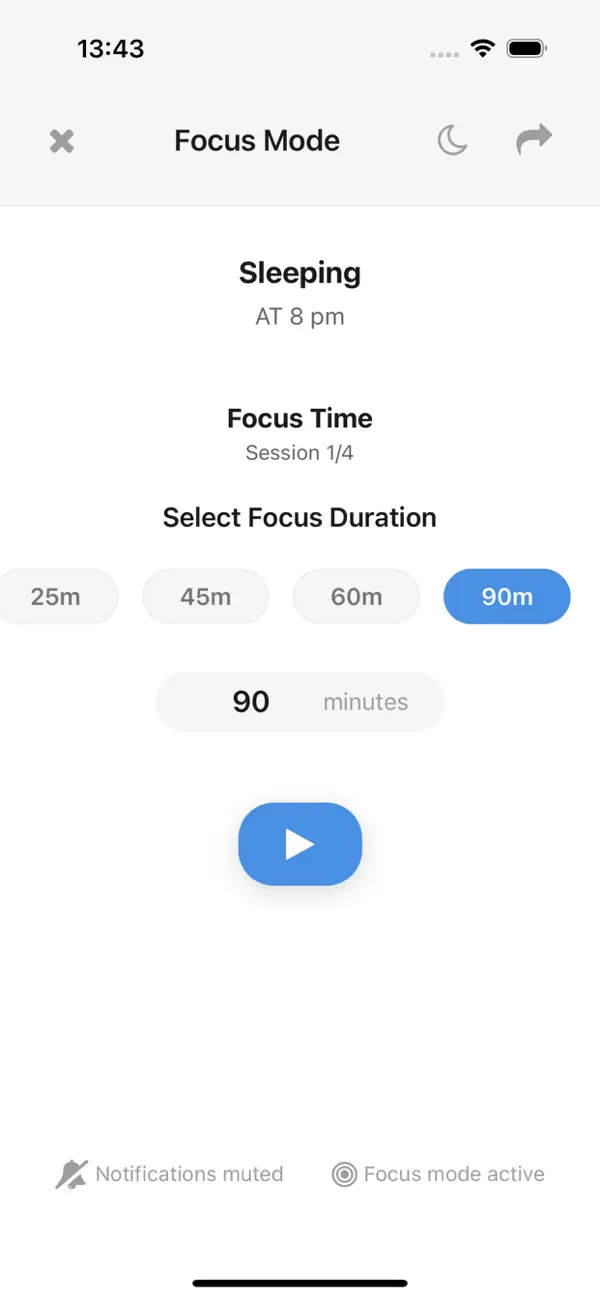The image size is (600, 1299).
Task: Deselect the highlighted 90m duration
Action: [x=506, y=596]
